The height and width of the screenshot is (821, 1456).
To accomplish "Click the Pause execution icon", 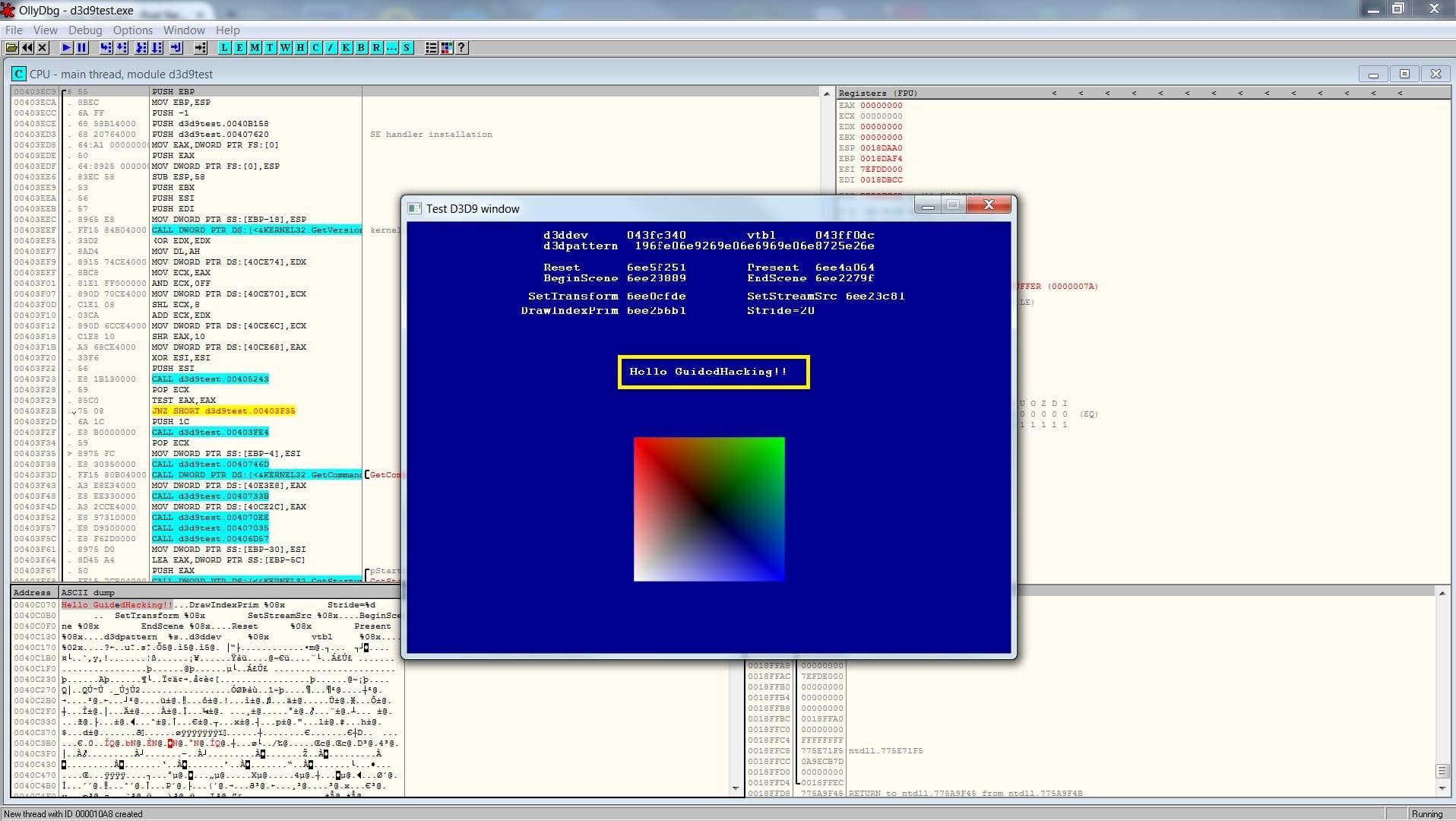I will tap(82, 48).
